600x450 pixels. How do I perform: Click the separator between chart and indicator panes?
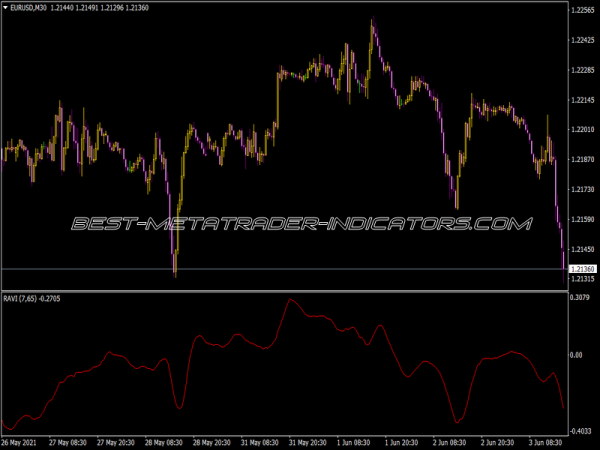285,292
